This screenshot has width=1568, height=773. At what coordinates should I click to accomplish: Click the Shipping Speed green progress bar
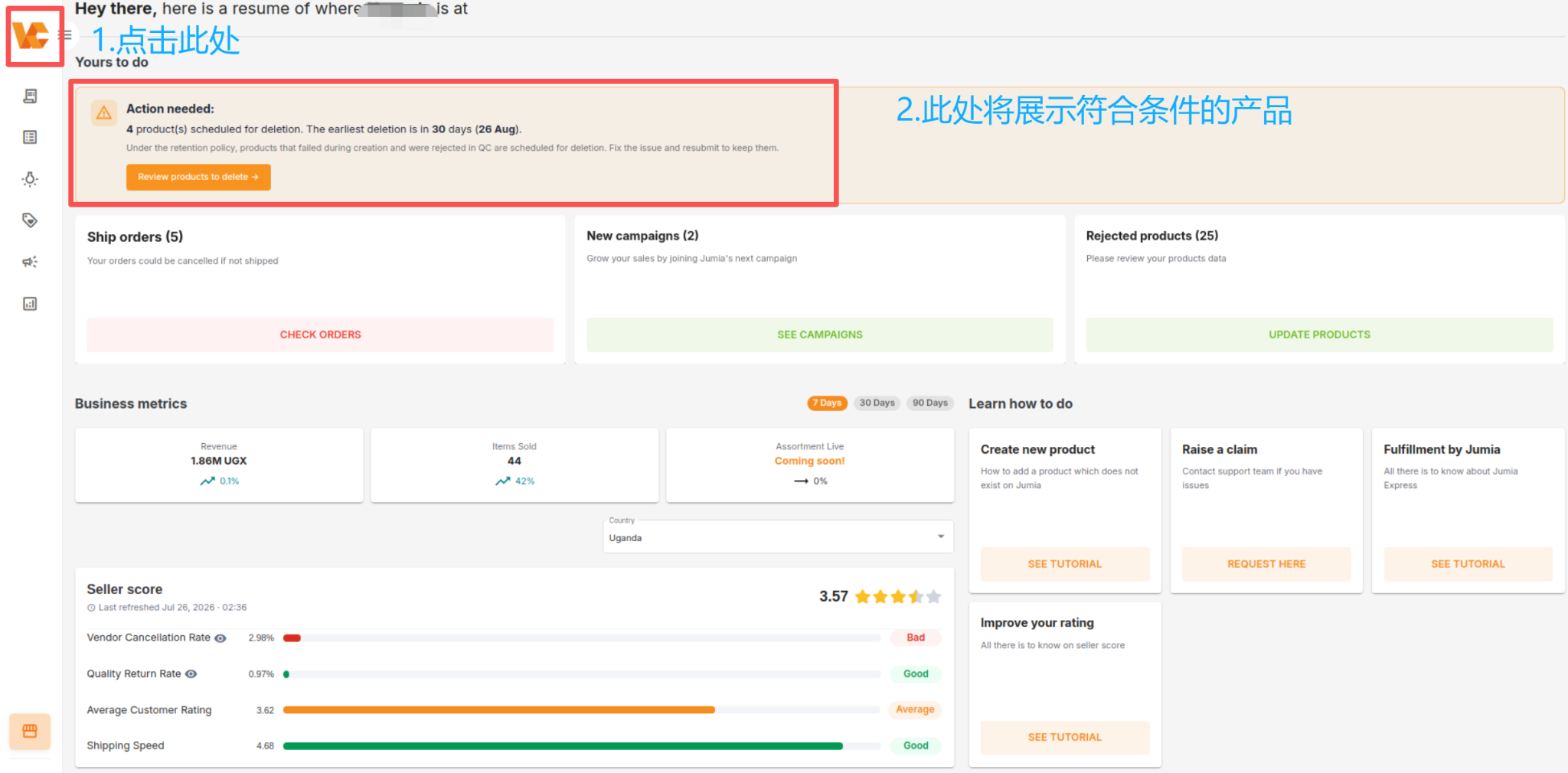(563, 746)
